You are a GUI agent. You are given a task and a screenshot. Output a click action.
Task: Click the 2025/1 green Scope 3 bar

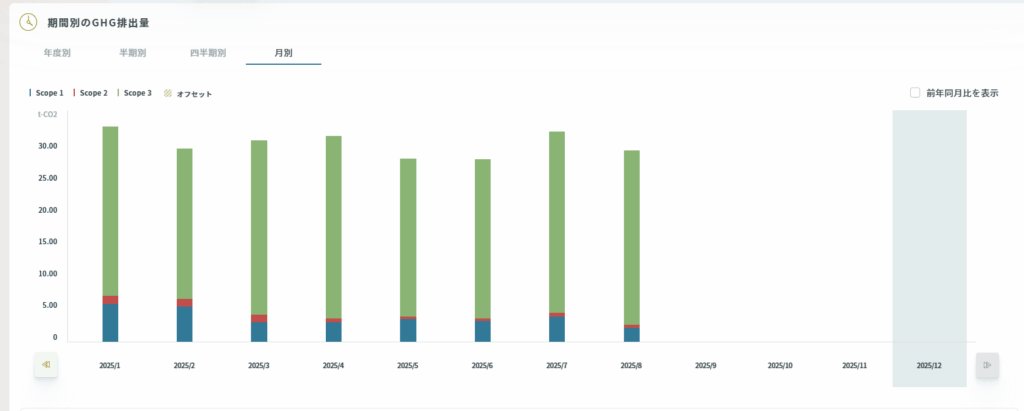tap(110, 210)
